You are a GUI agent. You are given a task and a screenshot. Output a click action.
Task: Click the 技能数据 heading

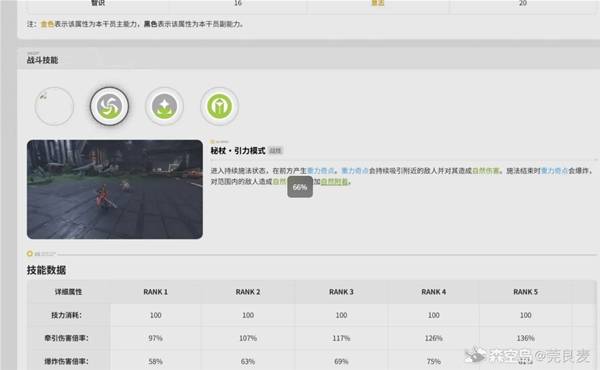[x=46, y=270]
